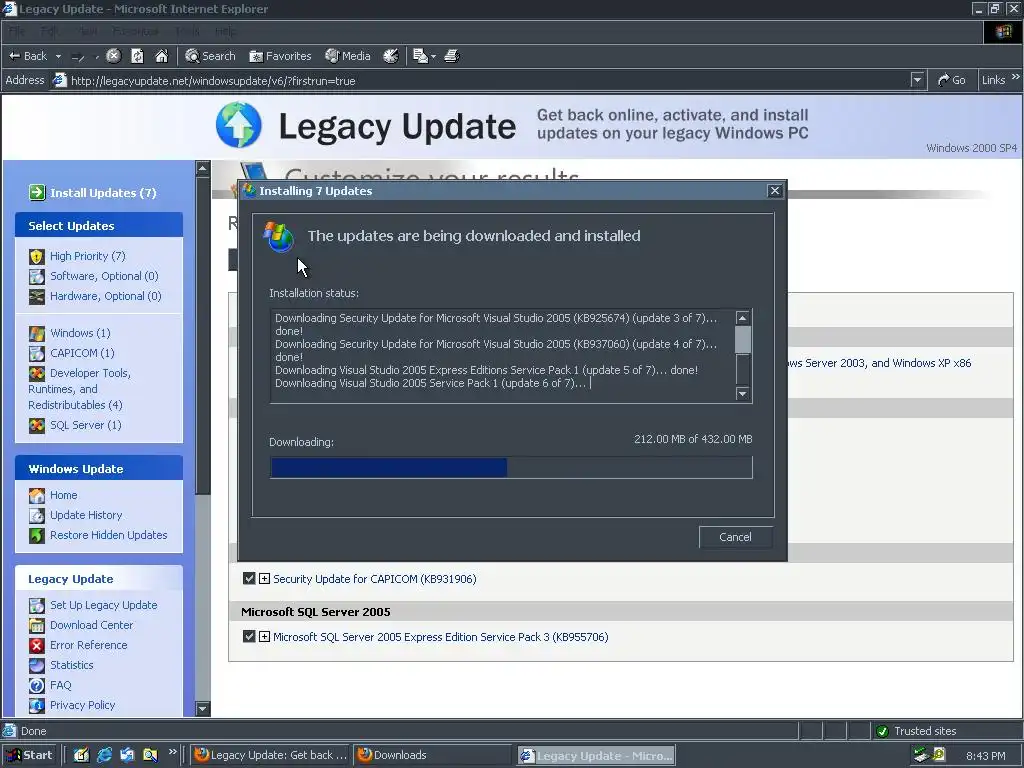
Task: Click the installation status scroll down arrow
Action: pyautogui.click(x=743, y=393)
